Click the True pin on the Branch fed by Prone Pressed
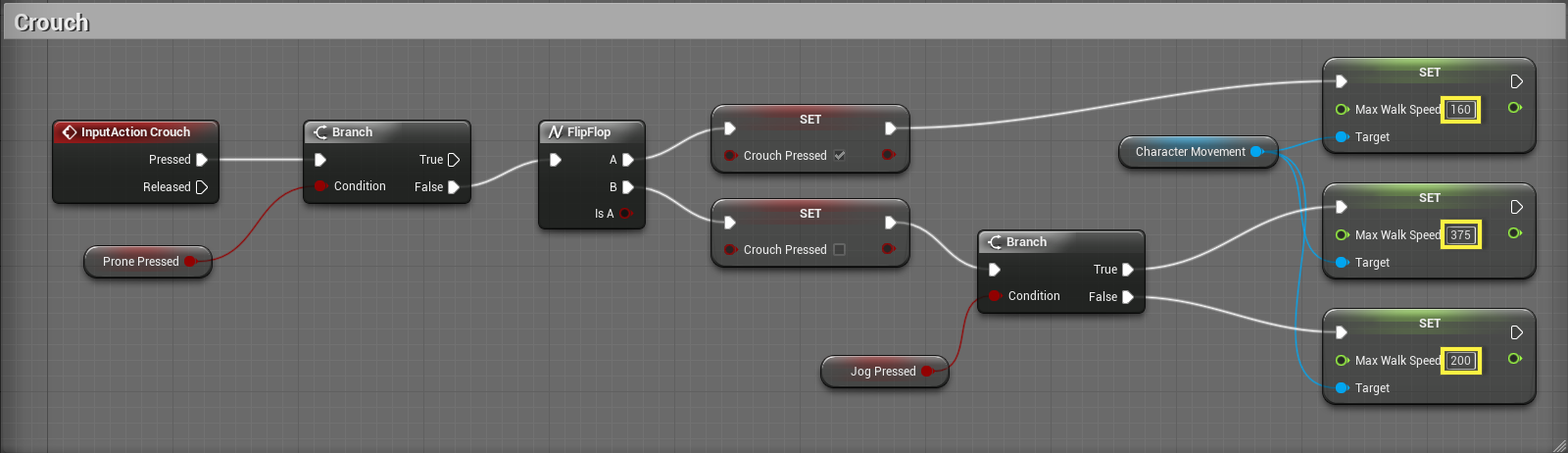Viewport: 1568px width, 453px height. coord(454,160)
